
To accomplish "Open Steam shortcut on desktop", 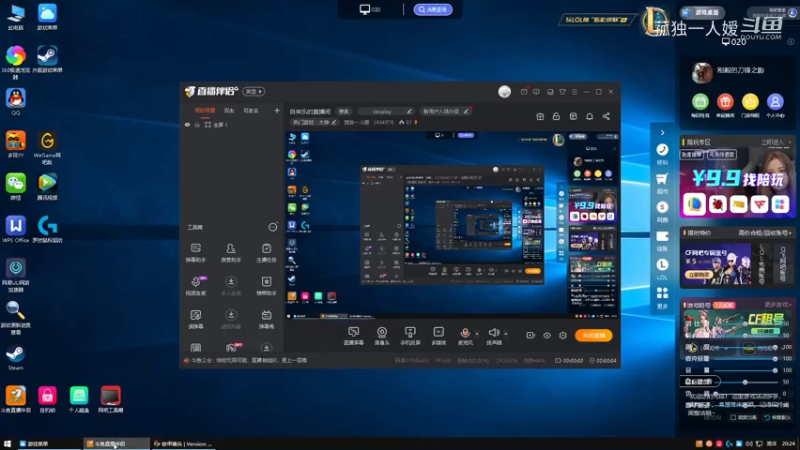I will click(x=15, y=357).
